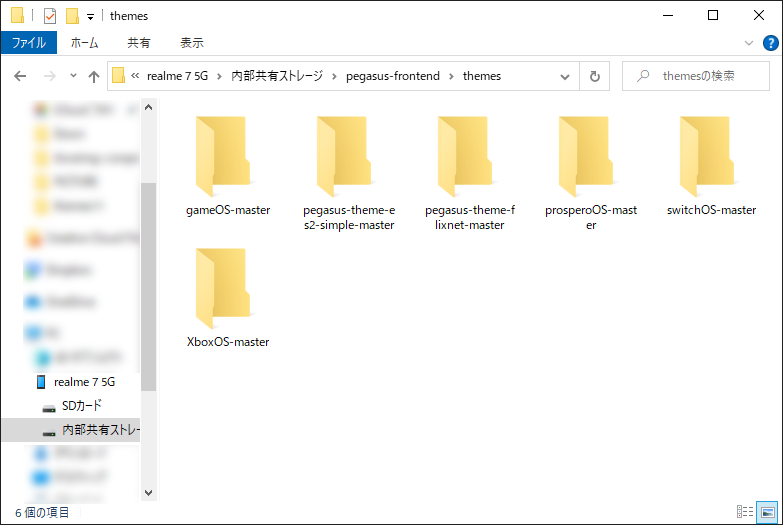The image size is (783, 525).
Task: Open Help with the question mark icon
Action: (770, 43)
